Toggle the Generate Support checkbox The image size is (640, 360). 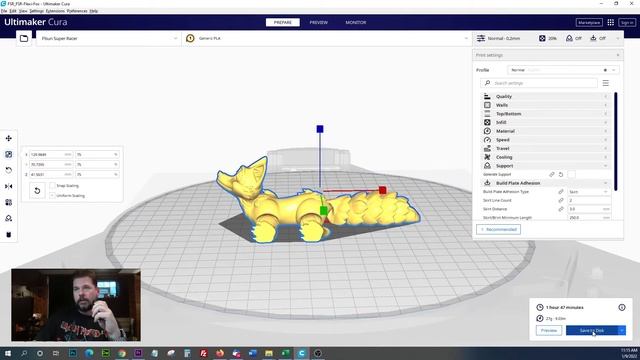point(571,174)
